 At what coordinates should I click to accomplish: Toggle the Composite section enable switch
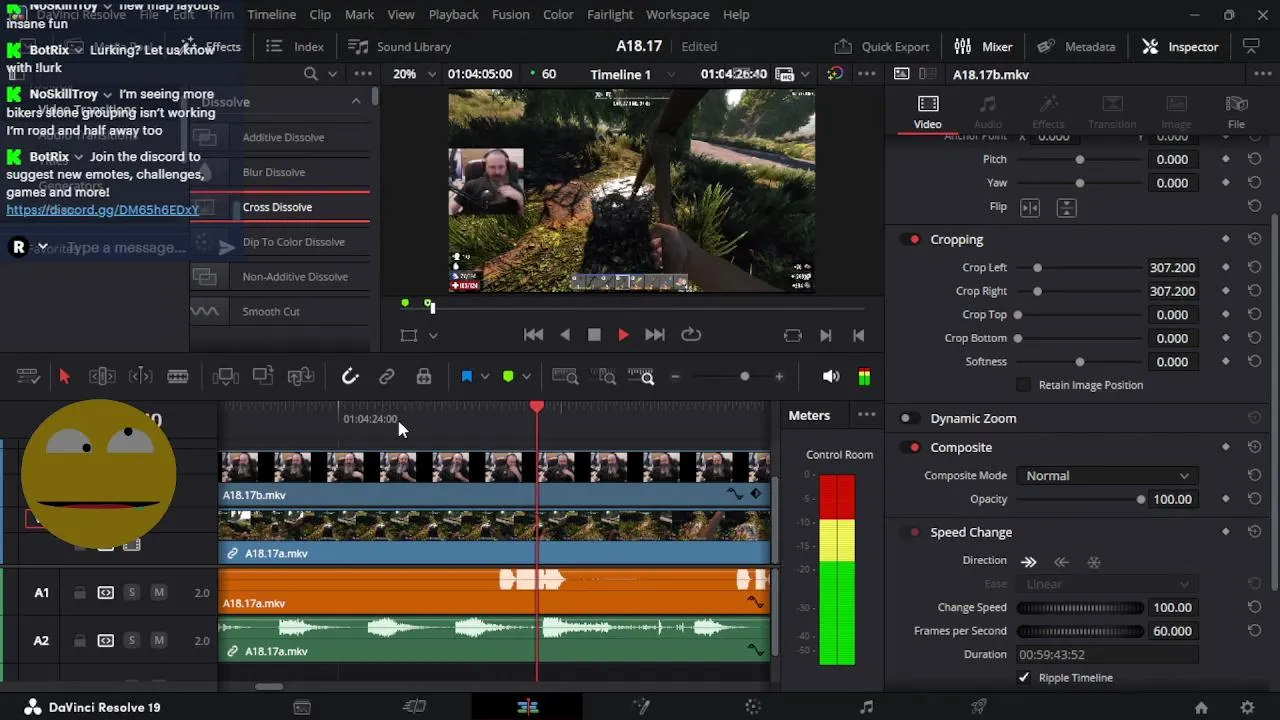(x=910, y=448)
